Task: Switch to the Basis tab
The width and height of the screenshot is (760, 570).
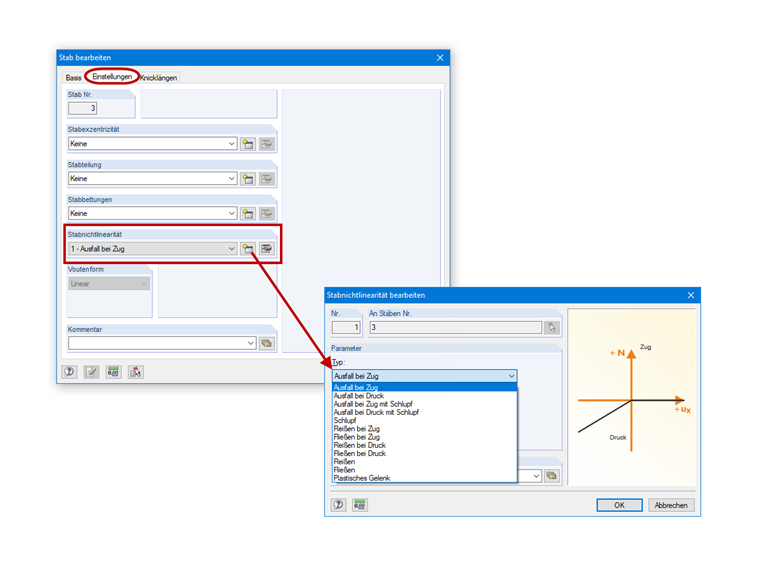Action: click(x=74, y=78)
